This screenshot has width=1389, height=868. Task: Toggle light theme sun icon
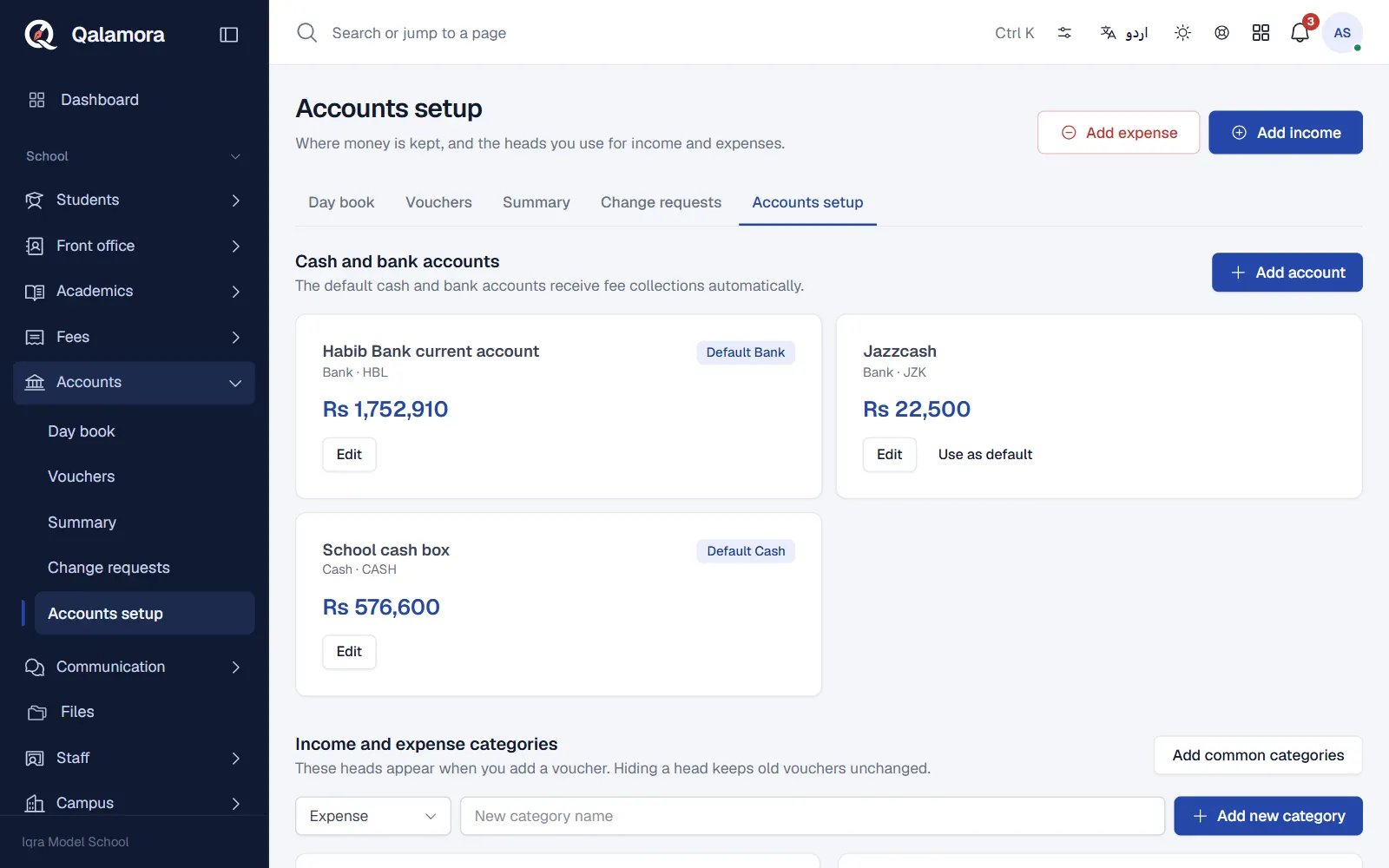1182,33
